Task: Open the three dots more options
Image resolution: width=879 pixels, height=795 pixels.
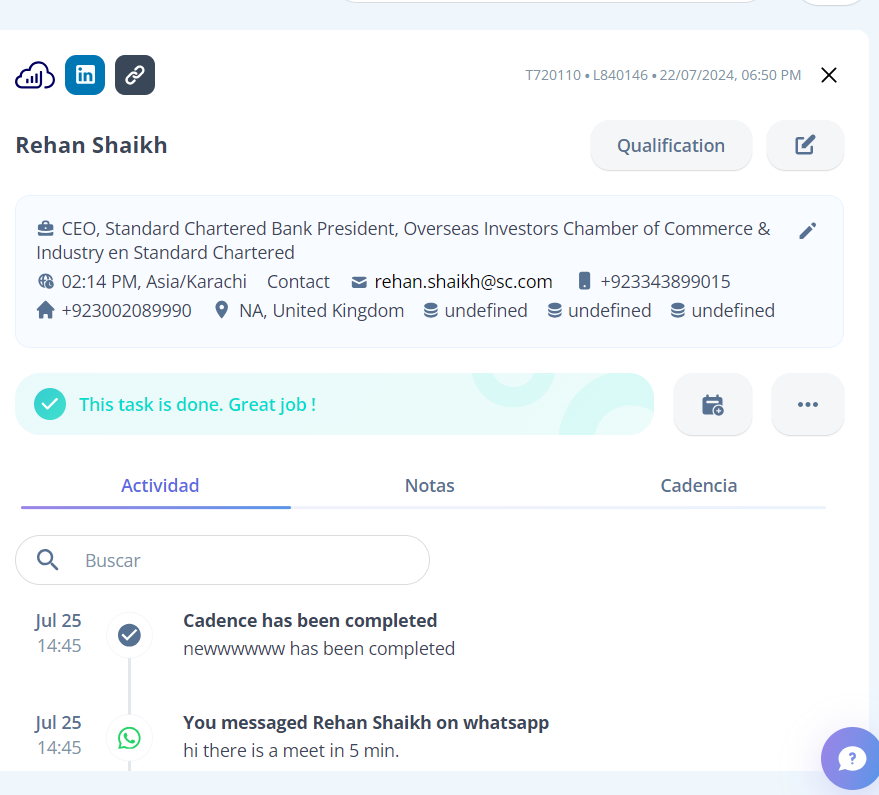Action: [808, 405]
